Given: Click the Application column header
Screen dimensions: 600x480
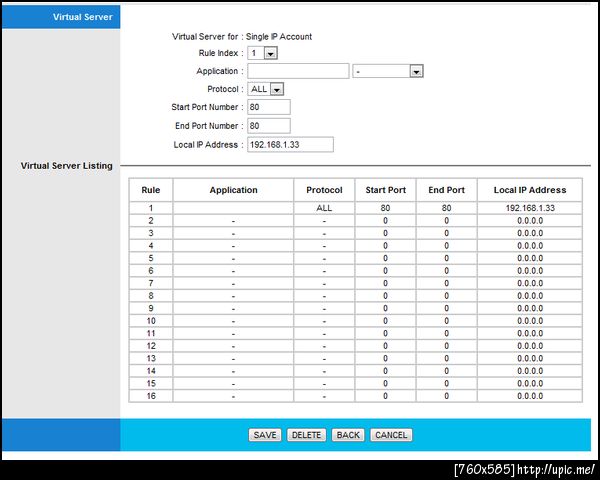Looking at the screenshot, I should pos(233,190).
